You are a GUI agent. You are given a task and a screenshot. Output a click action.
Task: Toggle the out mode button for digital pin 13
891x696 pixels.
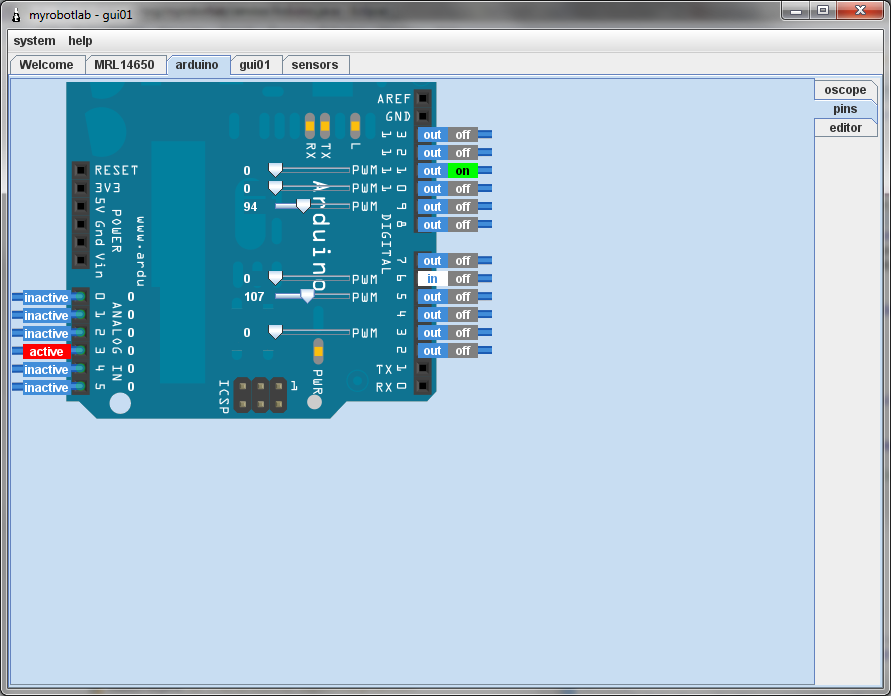pyautogui.click(x=432, y=135)
